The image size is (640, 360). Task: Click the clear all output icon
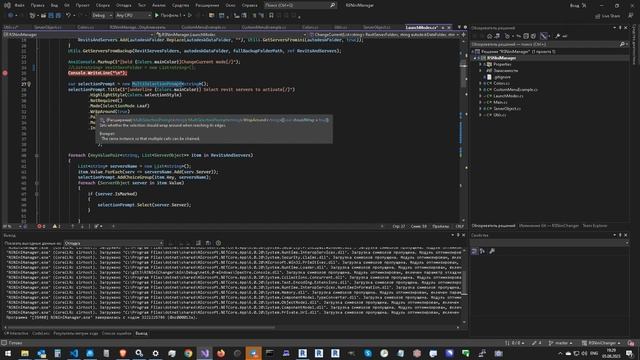(x=198, y=243)
